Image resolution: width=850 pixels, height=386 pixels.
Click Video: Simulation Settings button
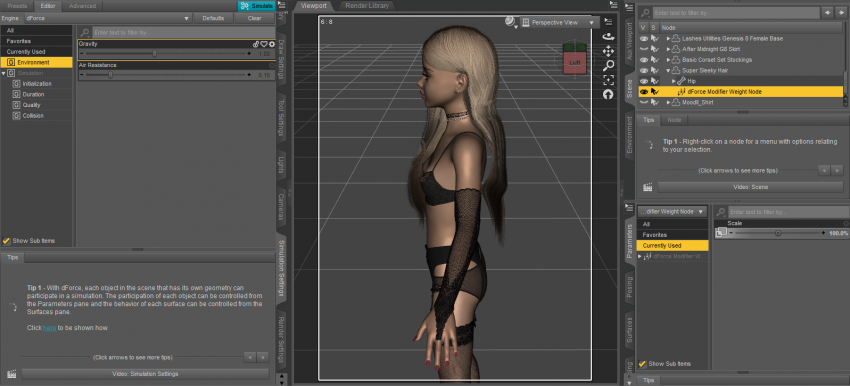pos(145,374)
